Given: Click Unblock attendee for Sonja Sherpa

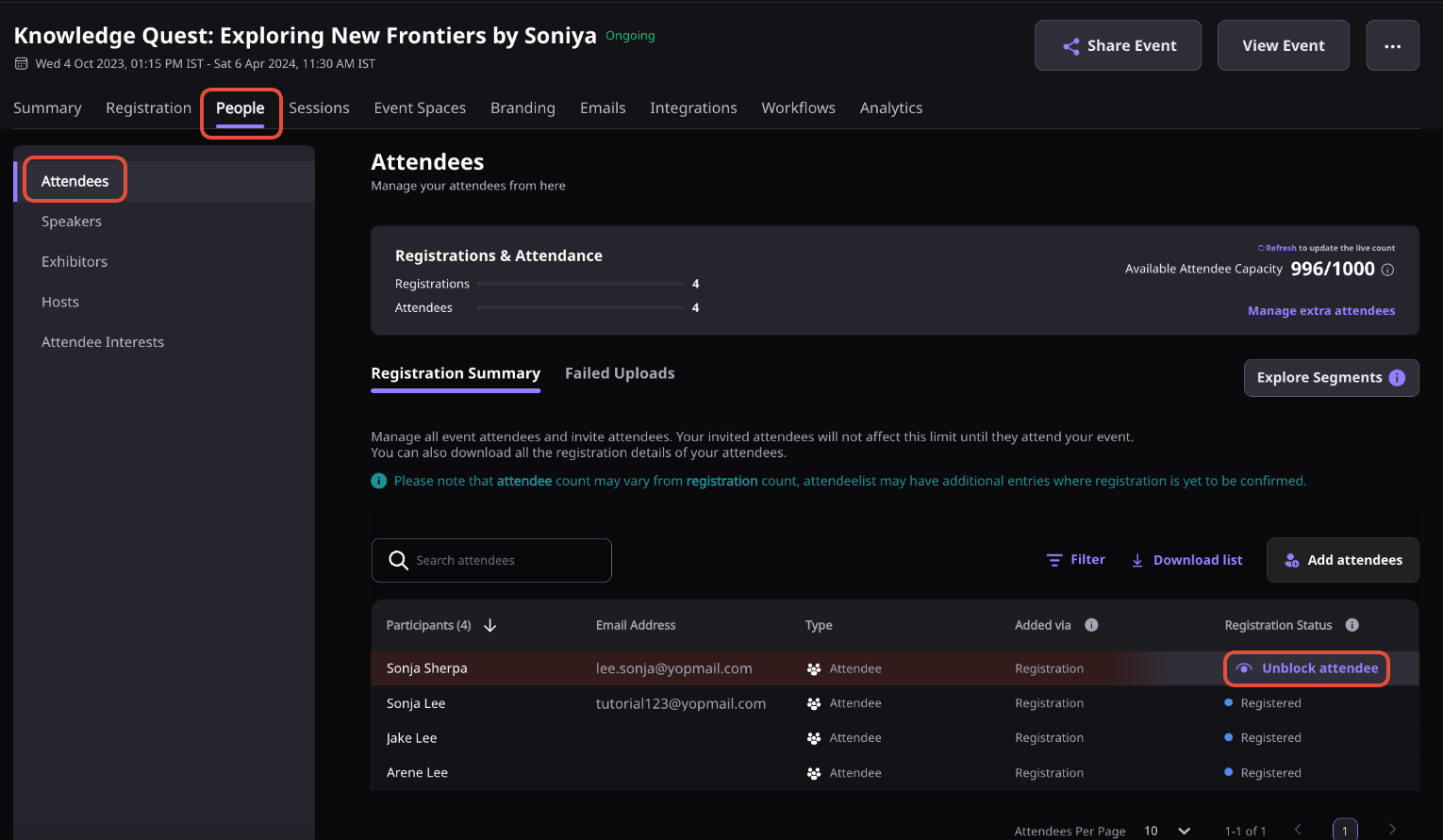Looking at the screenshot, I should [x=1307, y=668].
